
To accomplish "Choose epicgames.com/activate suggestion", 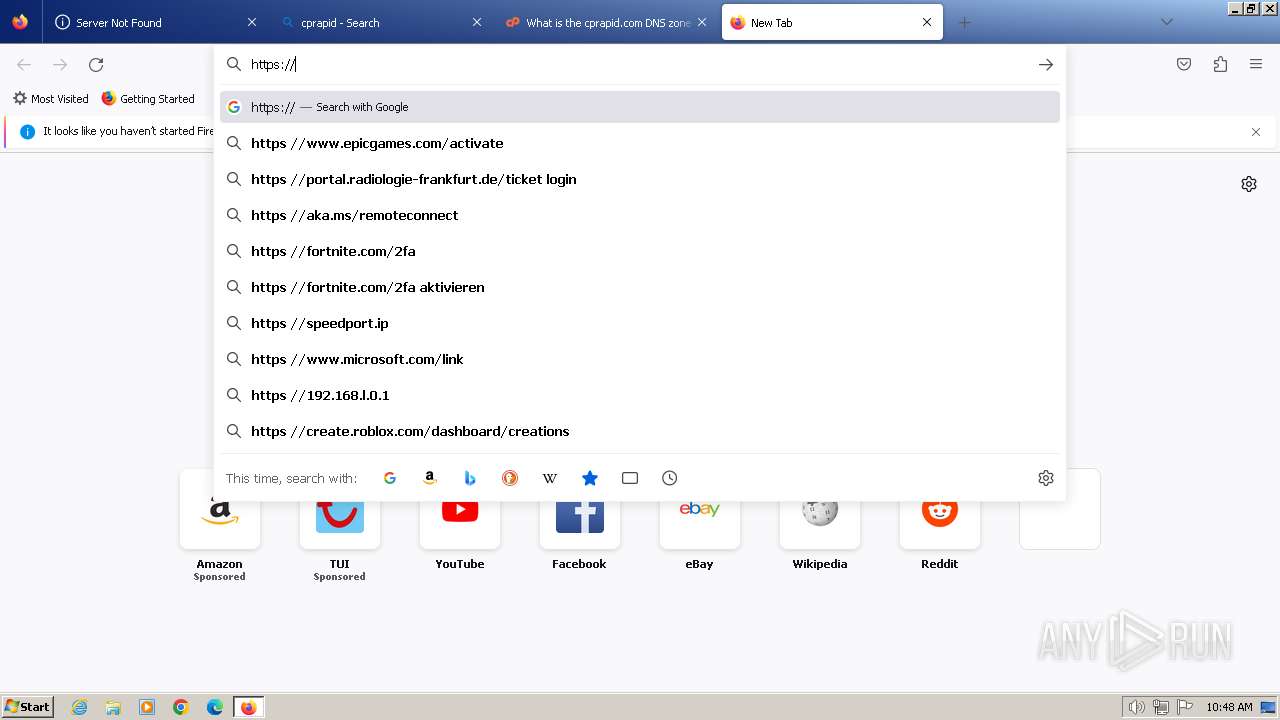I will click(640, 143).
